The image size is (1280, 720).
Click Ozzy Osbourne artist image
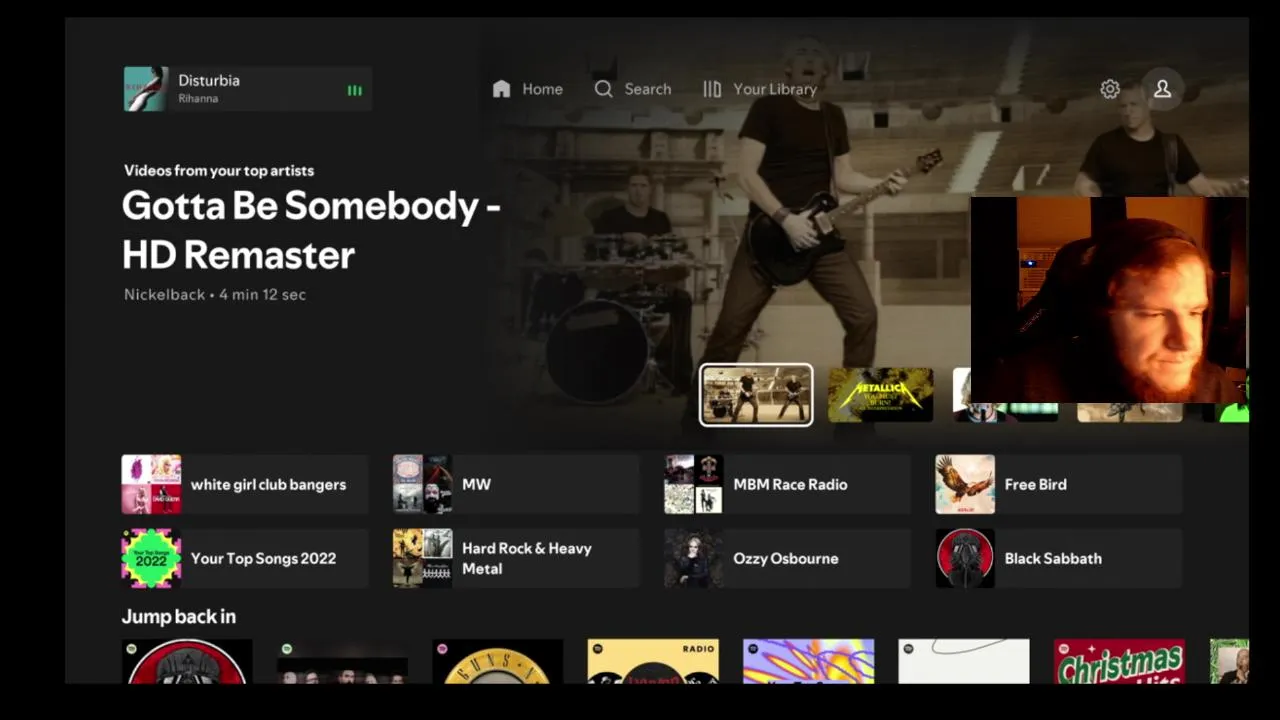click(693, 558)
